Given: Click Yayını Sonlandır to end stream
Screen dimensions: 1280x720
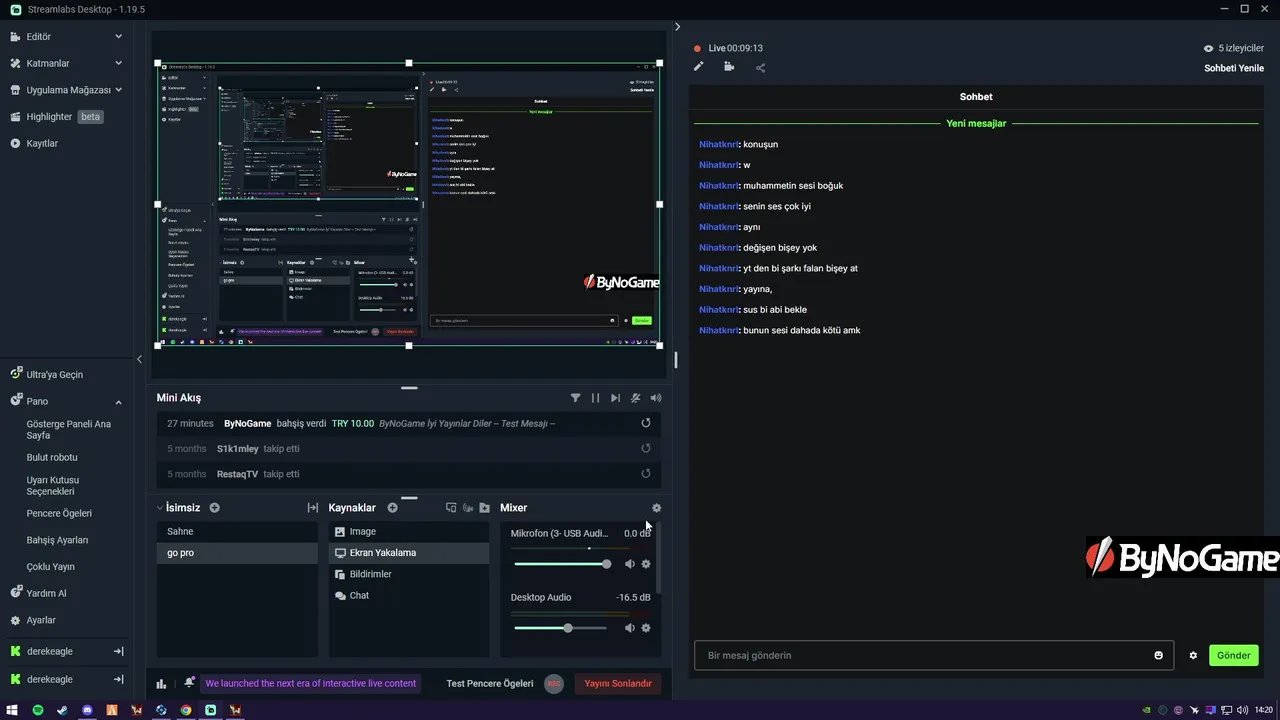Looking at the screenshot, I should pos(618,684).
